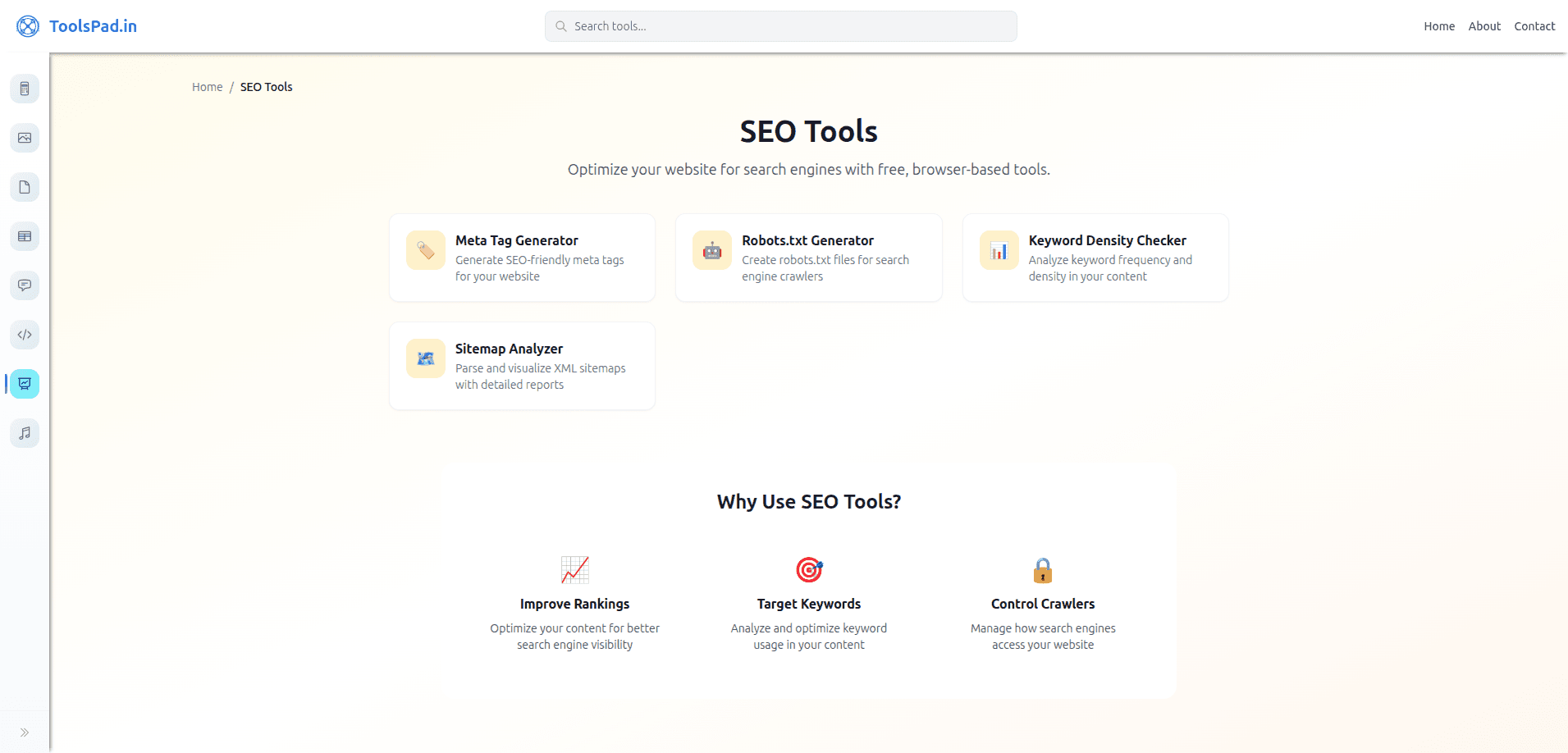
Task: Open the image tools section in sidebar
Action: (25, 138)
